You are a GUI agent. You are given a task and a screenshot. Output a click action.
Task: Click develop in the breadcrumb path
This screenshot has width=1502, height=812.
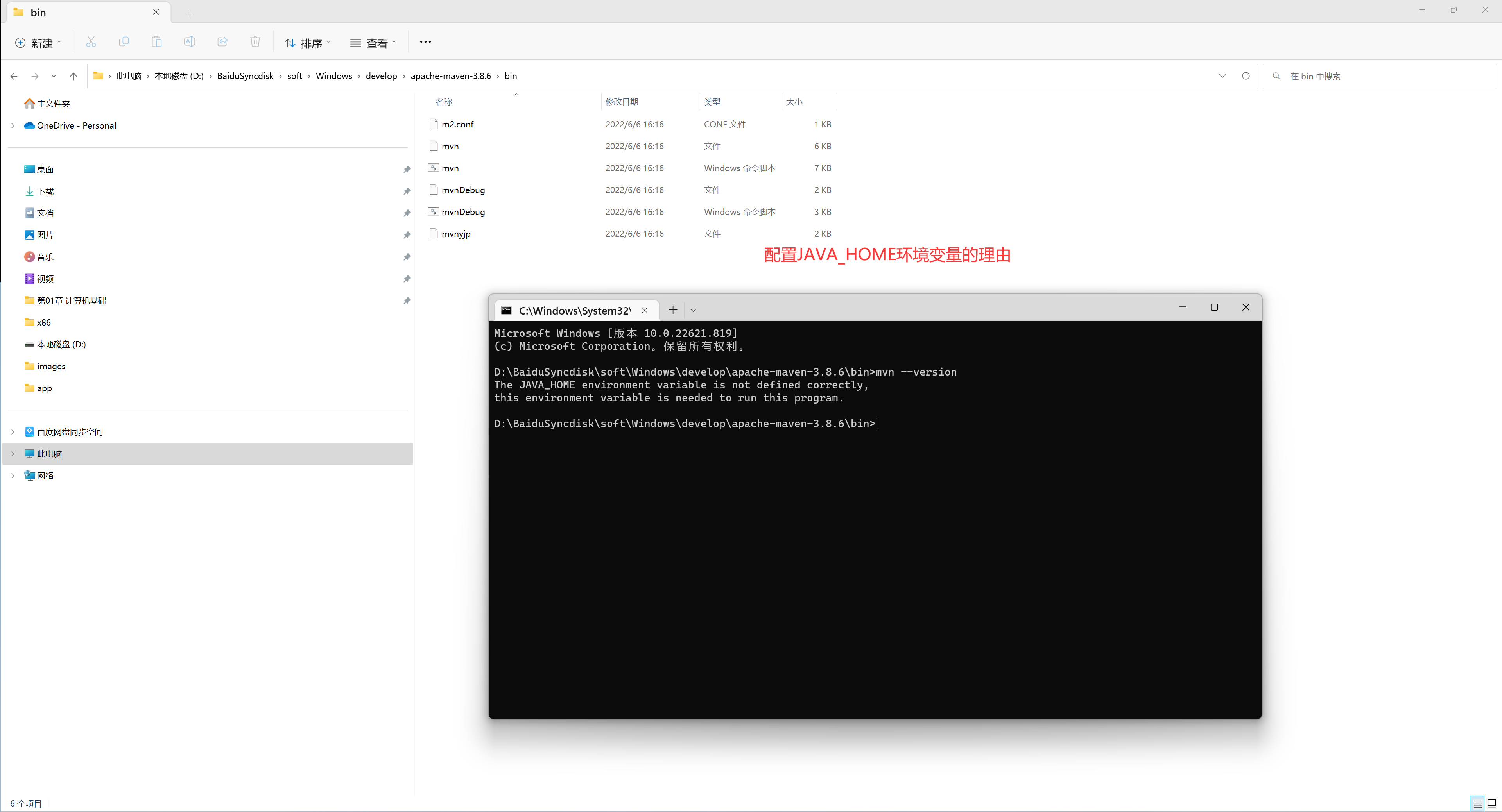click(381, 76)
